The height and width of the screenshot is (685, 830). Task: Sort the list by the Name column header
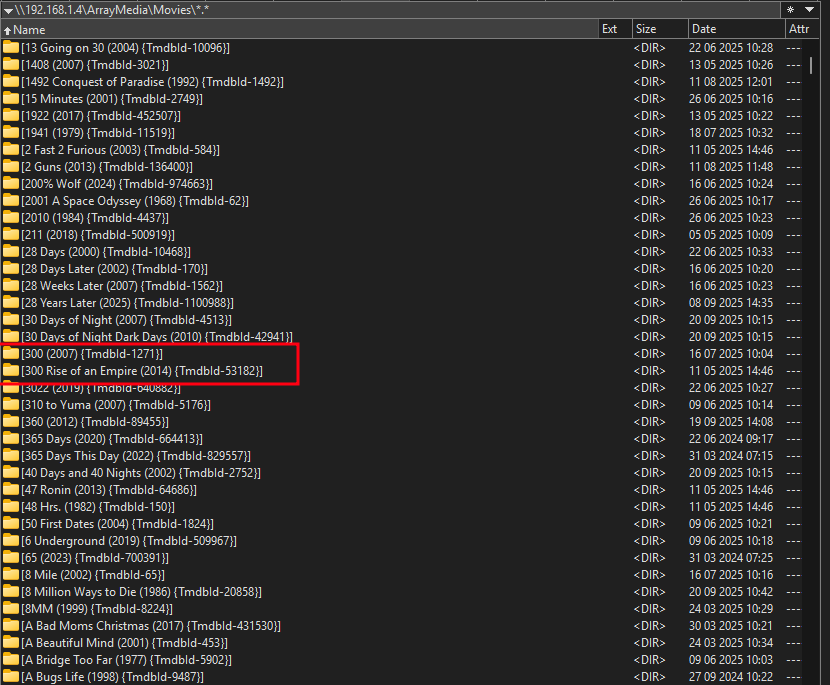pyautogui.click(x=299, y=29)
